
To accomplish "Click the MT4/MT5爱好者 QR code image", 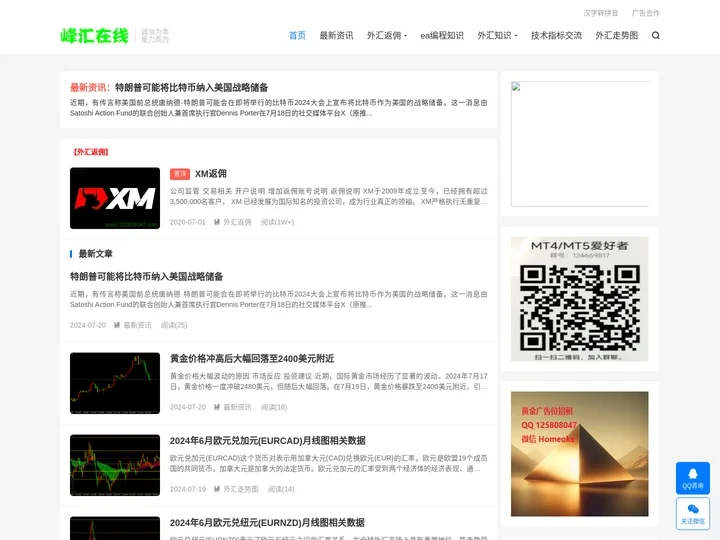I will pyautogui.click(x=579, y=299).
